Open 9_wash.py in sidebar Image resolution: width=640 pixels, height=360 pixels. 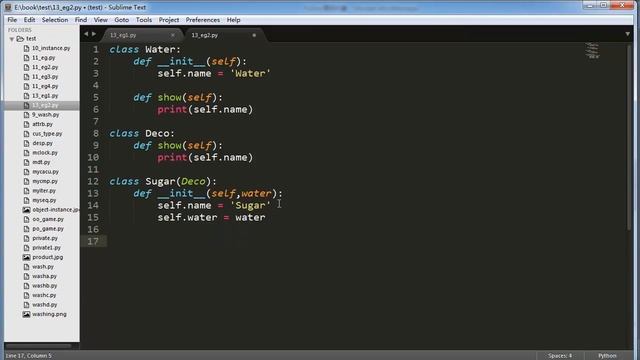[45, 115]
